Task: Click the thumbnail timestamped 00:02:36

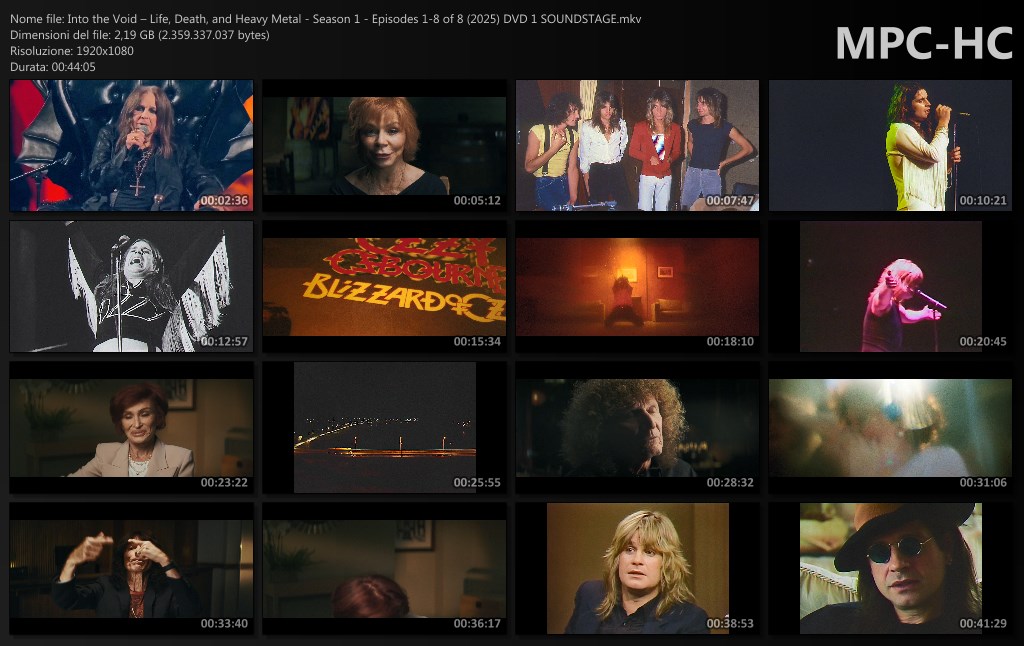Action: pos(131,146)
